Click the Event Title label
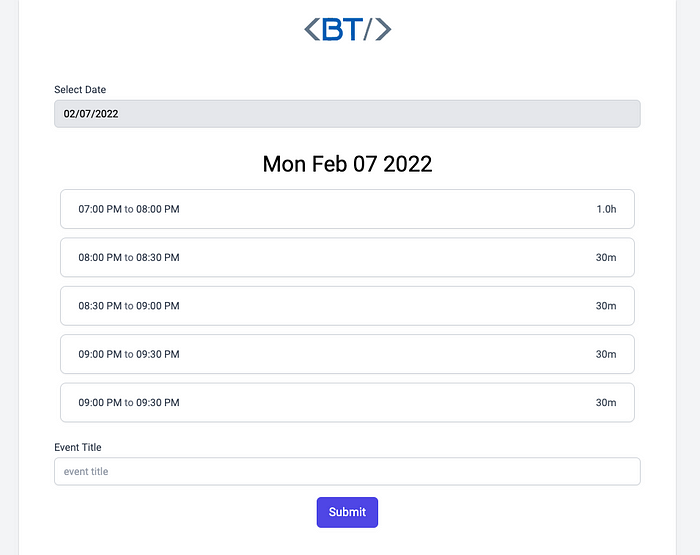The height and width of the screenshot is (555, 700). pos(78,447)
